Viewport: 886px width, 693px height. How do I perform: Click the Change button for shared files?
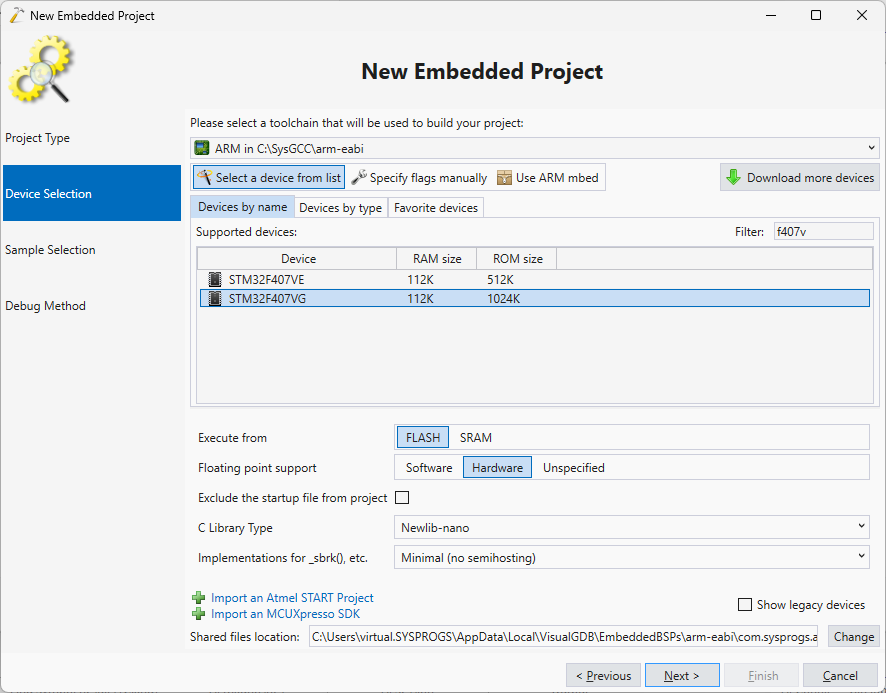tap(853, 636)
